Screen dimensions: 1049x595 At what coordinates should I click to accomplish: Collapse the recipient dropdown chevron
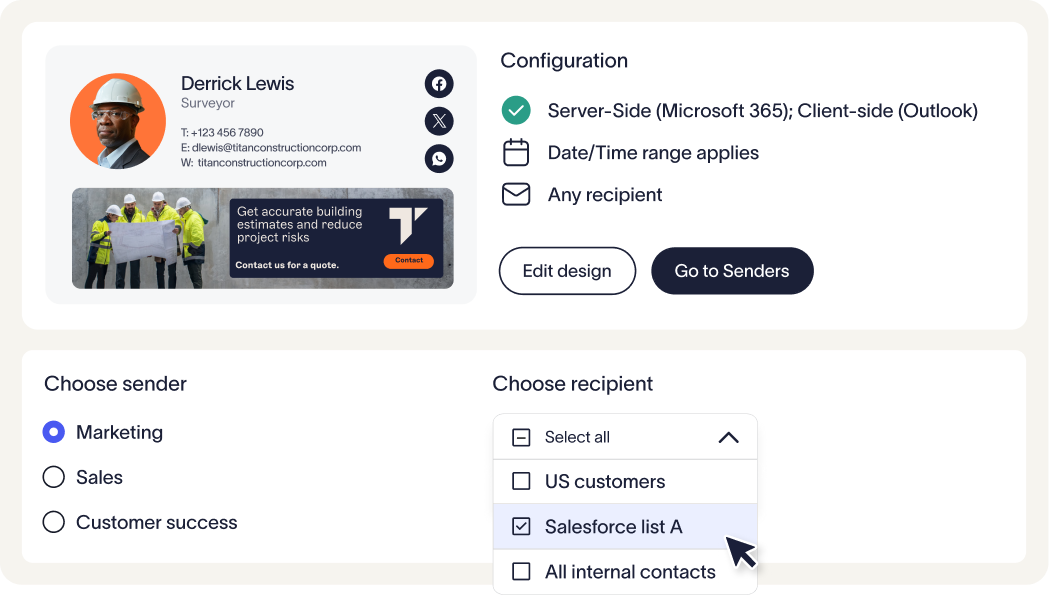[728, 437]
